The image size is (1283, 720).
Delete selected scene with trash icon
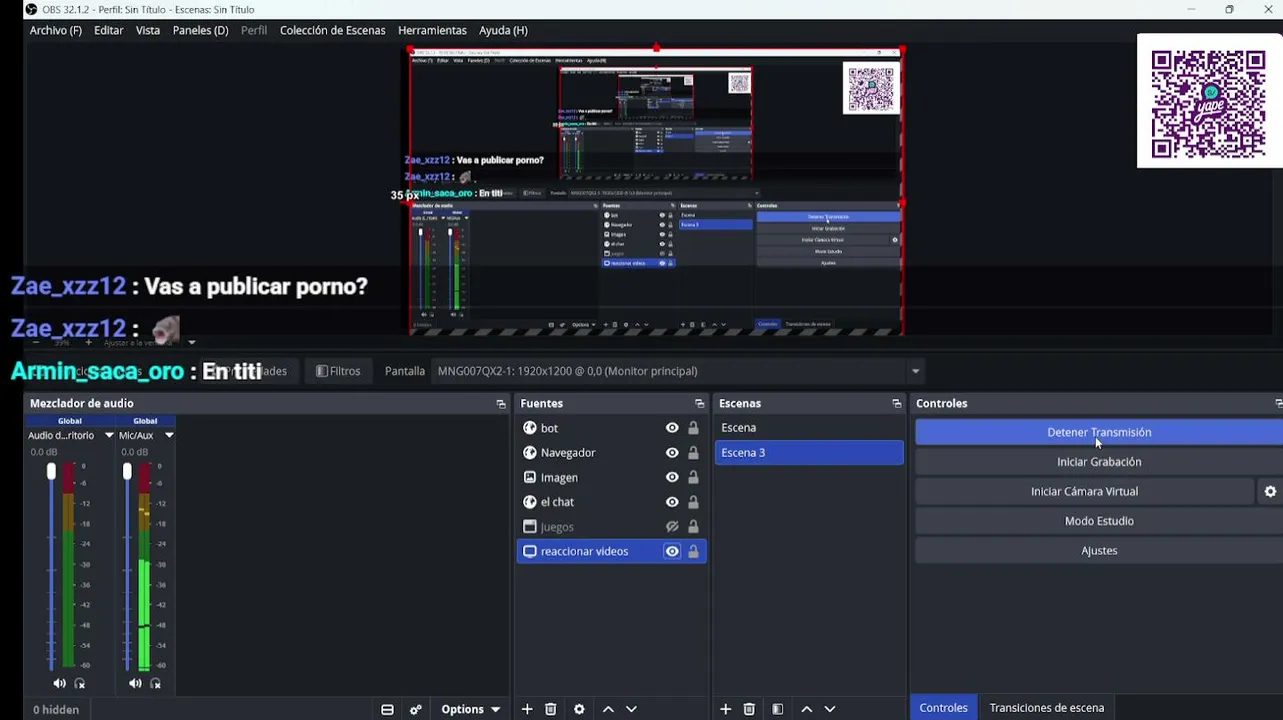coord(749,709)
